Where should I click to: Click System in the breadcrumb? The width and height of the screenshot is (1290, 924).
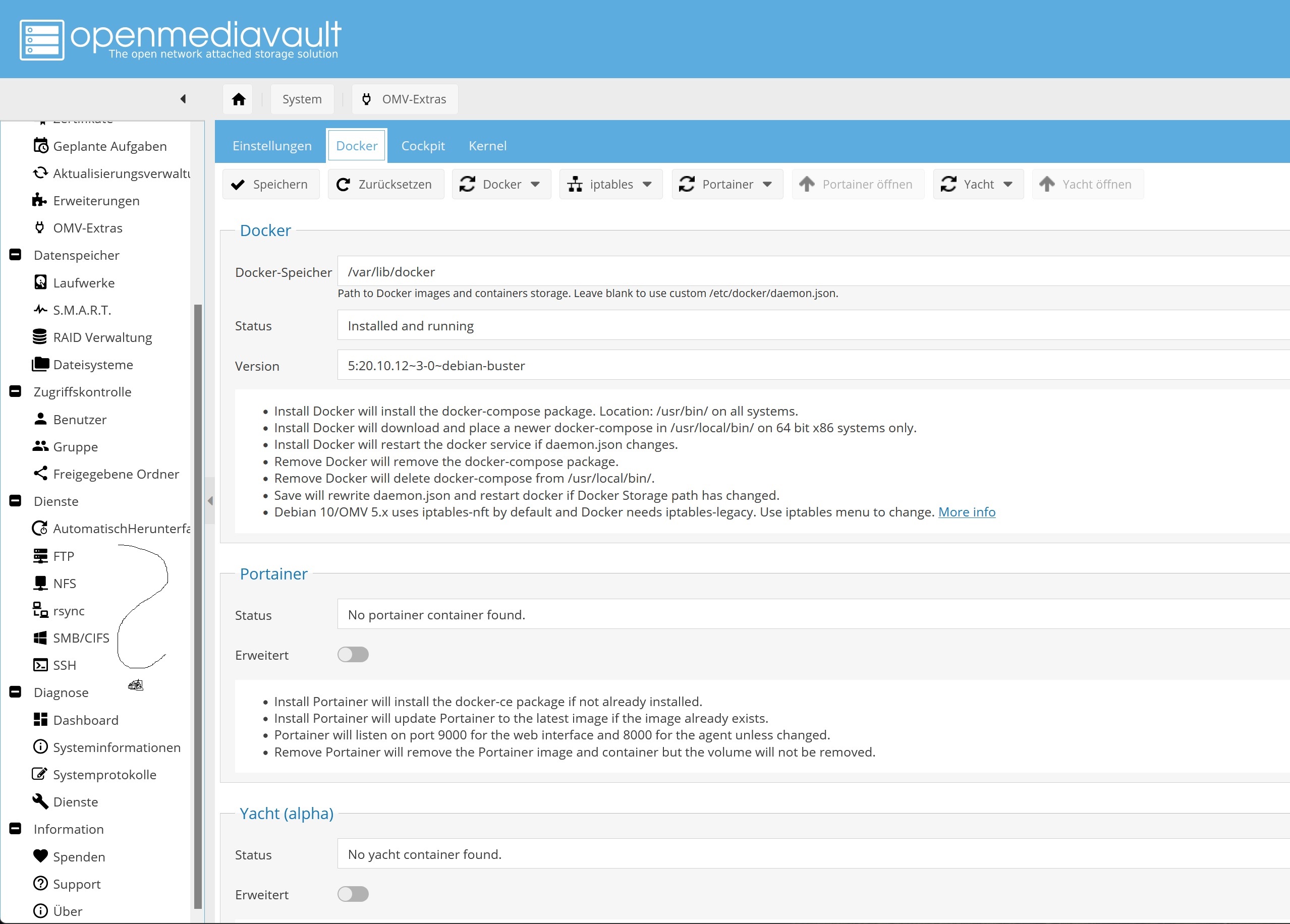coord(302,99)
